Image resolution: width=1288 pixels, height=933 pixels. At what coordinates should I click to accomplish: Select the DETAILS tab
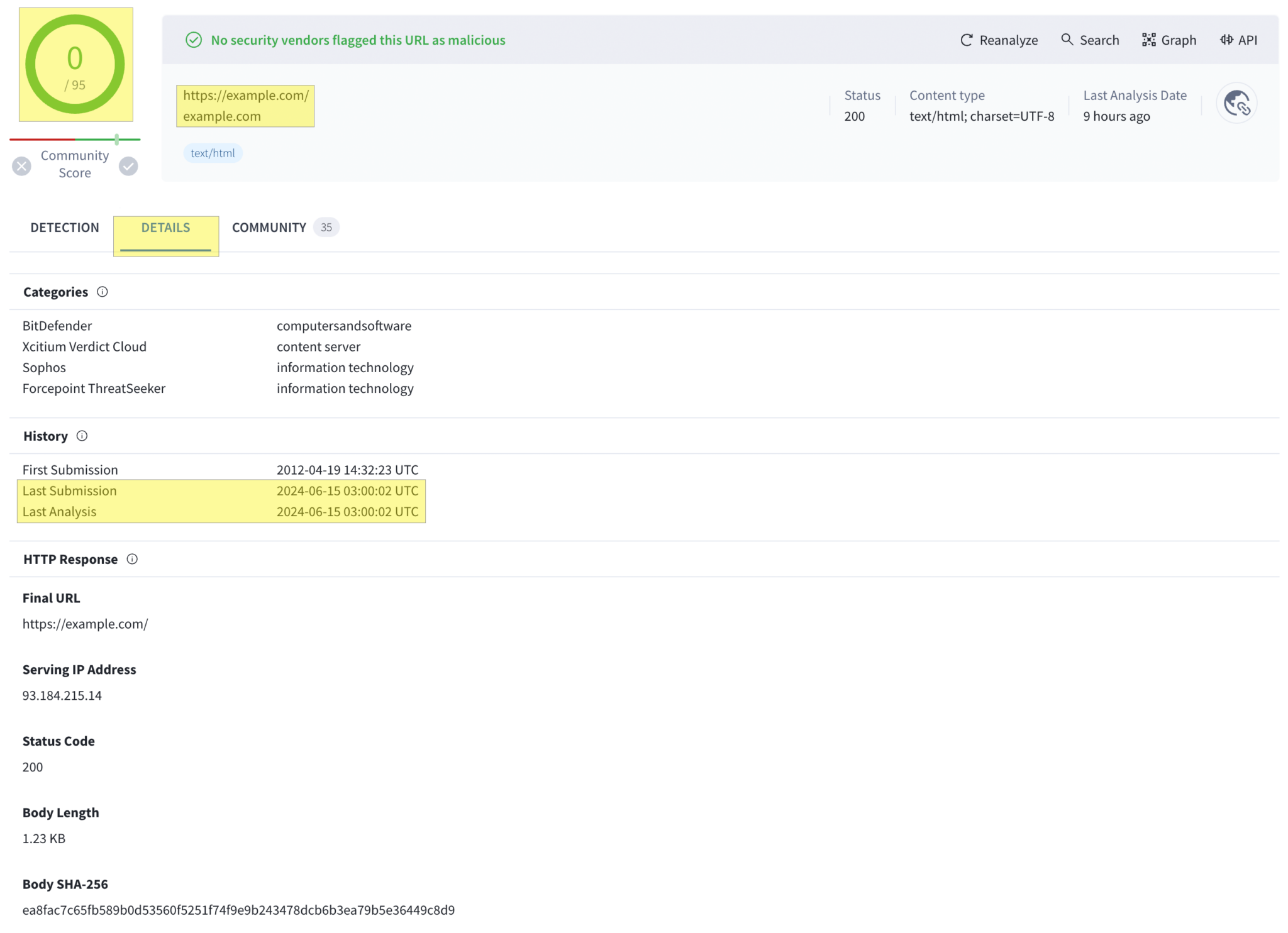(x=165, y=228)
